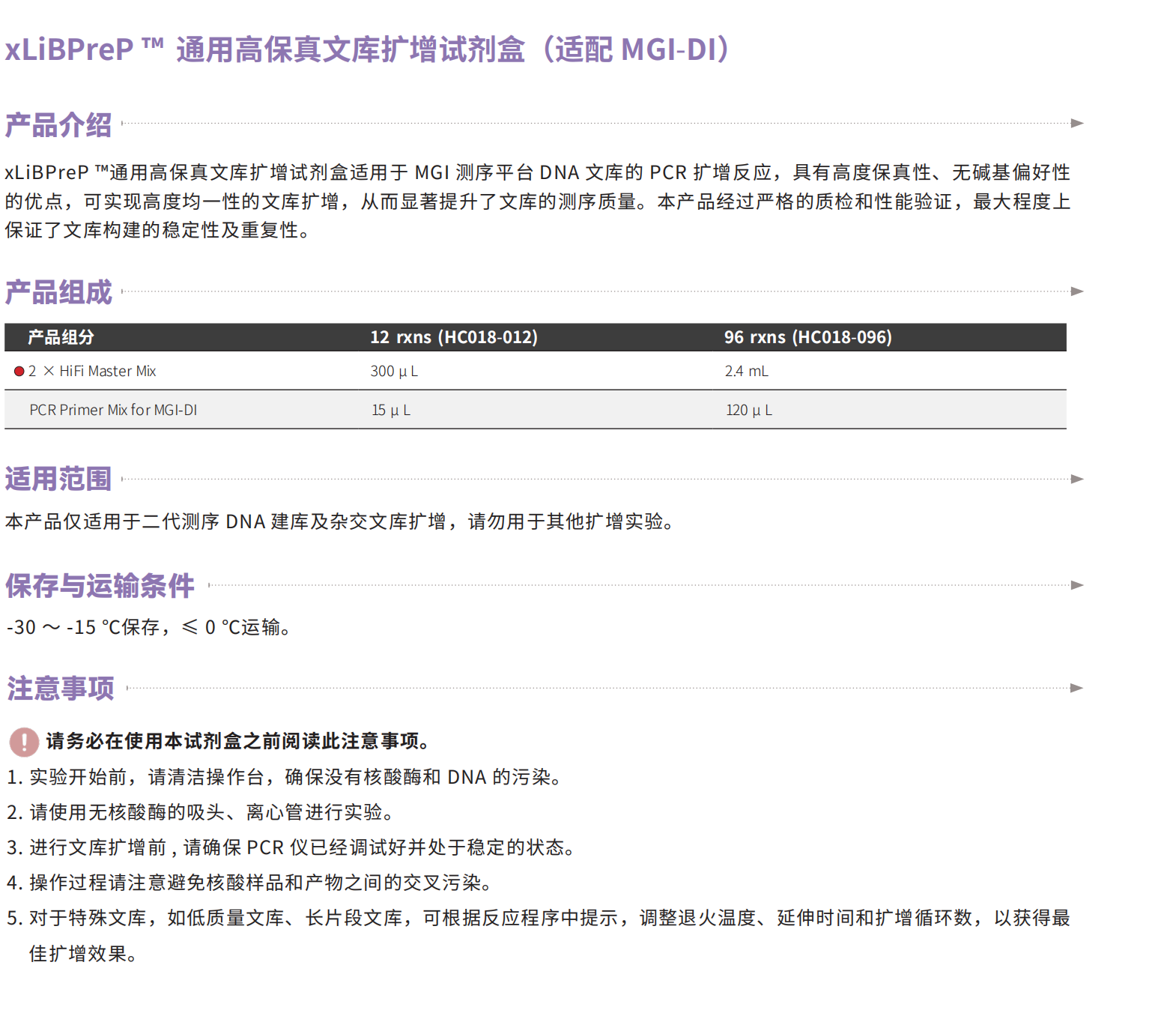The image size is (1176, 1010).
Task: Click the red dot beside HiFi Master Mix
Action: (19, 371)
